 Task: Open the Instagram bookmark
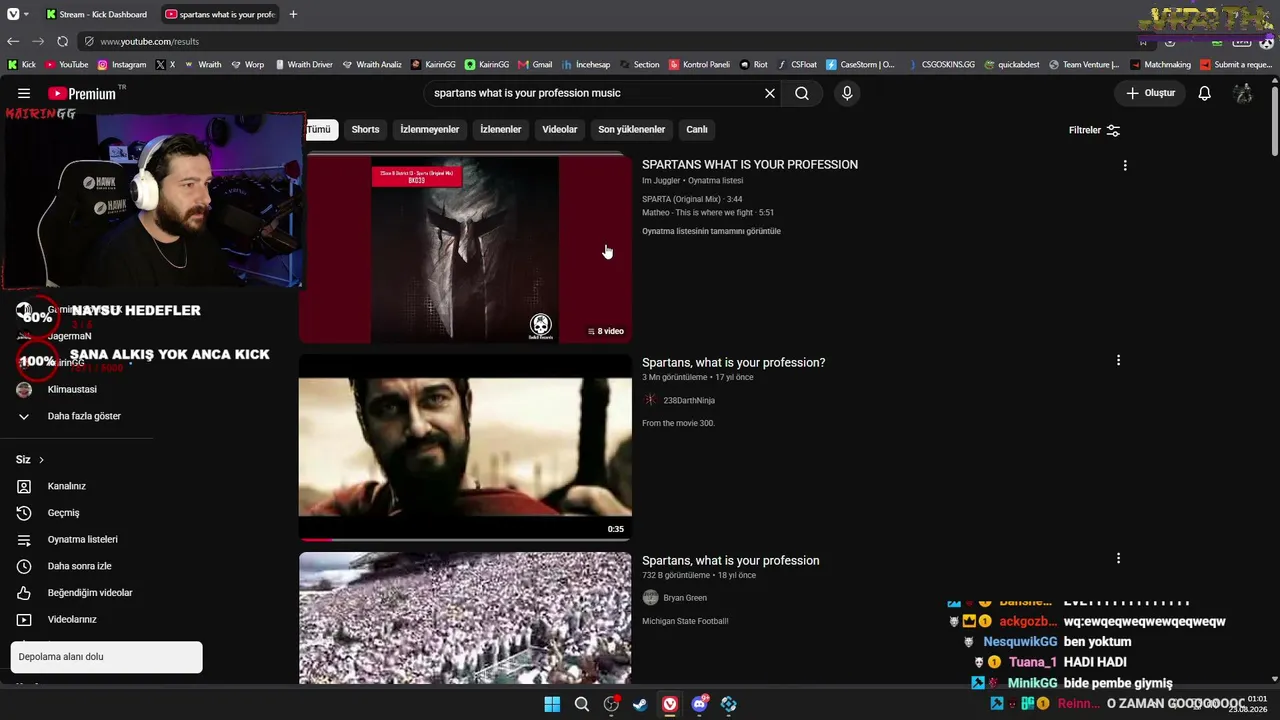(121, 64)
